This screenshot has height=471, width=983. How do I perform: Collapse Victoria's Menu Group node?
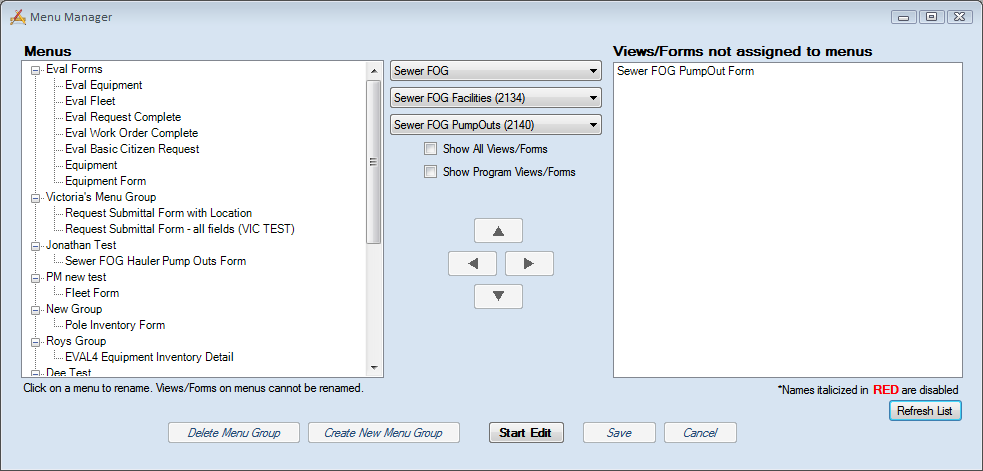tap(36, 198)
